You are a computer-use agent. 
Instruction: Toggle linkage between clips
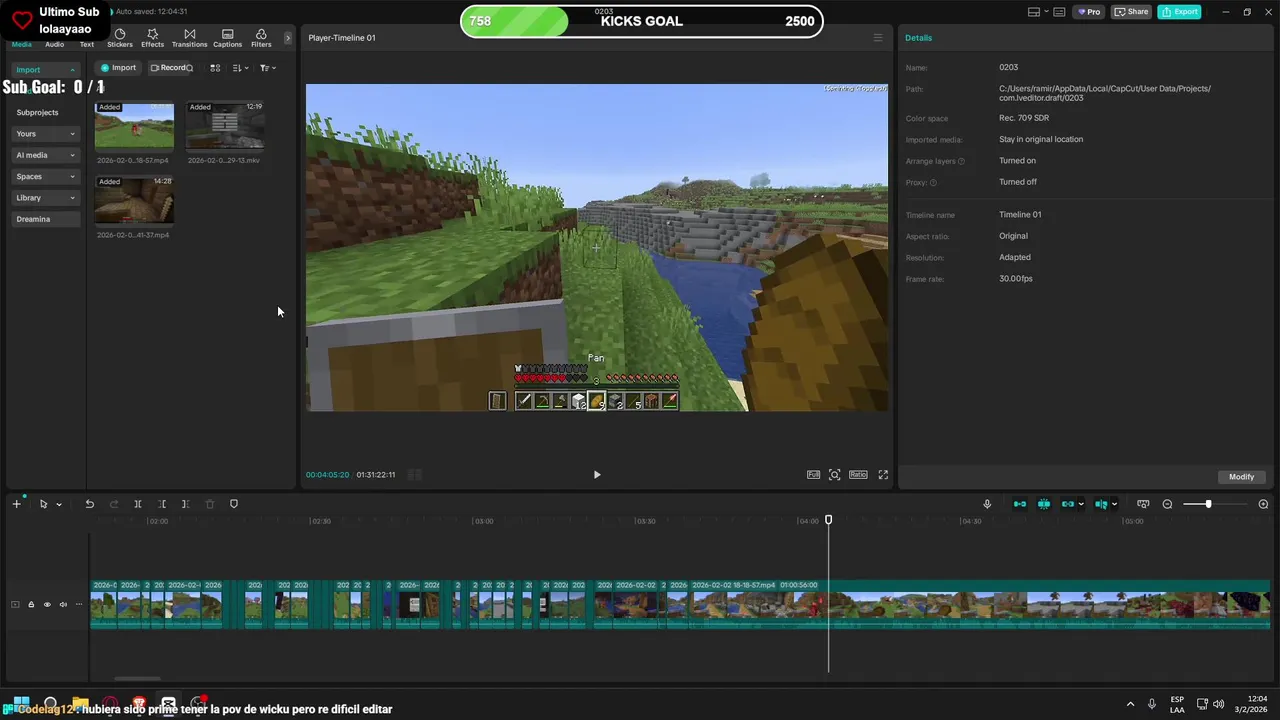tap(1067, 504)
